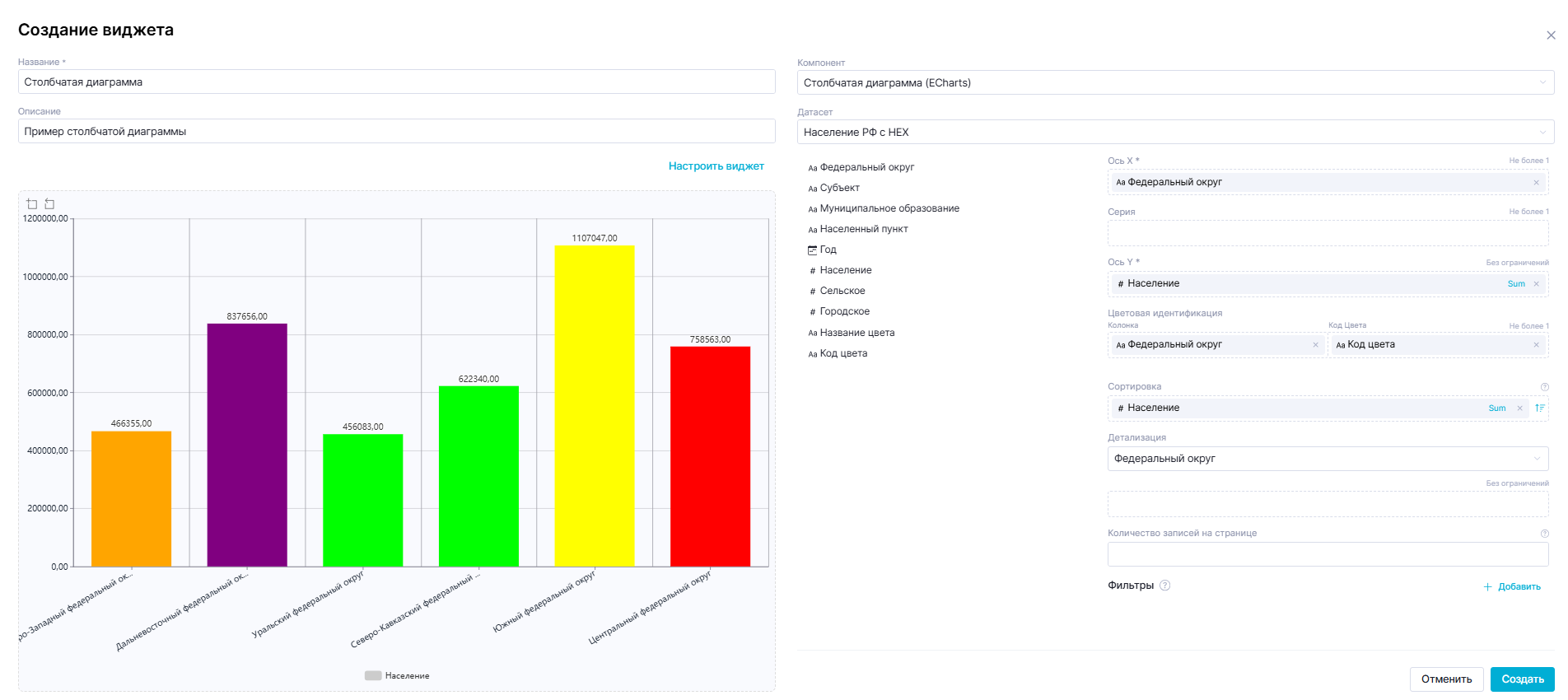Remove Федеральный округ from Ось X
This screenshot has height=700, width=1568.
pyautogui.click(x=1536, y=183)
